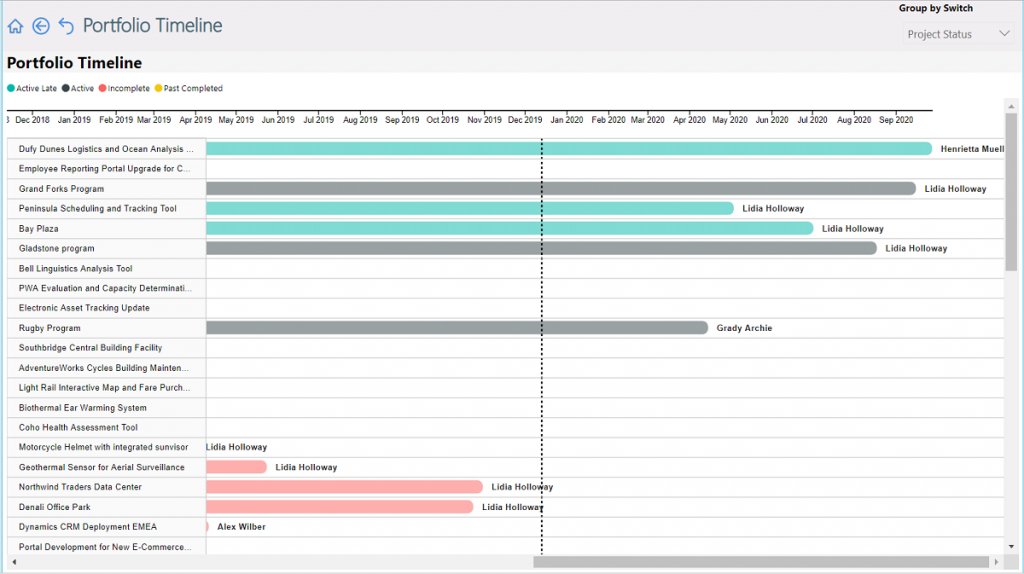Click Dynamics CRM Deployment EMEA label
This screenshot has width=1024, height=574.
(88, 527)
